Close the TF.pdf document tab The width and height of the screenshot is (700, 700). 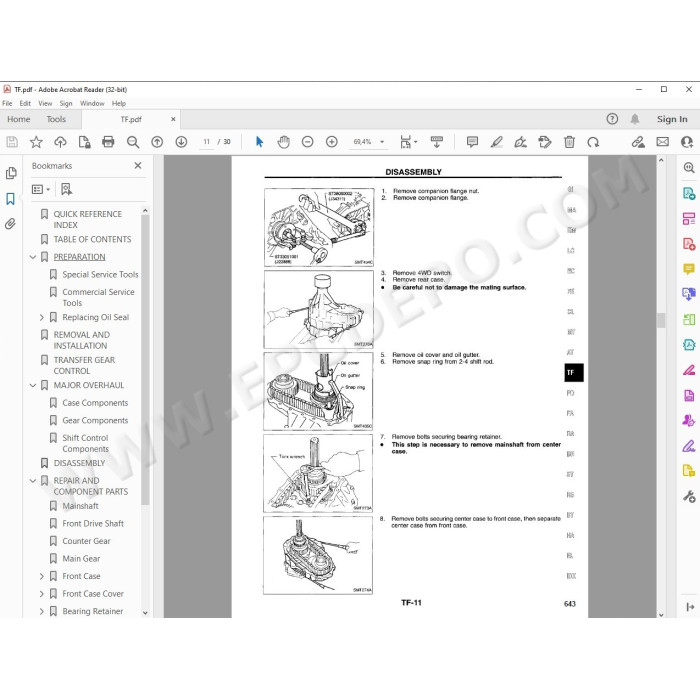(173, 119)
